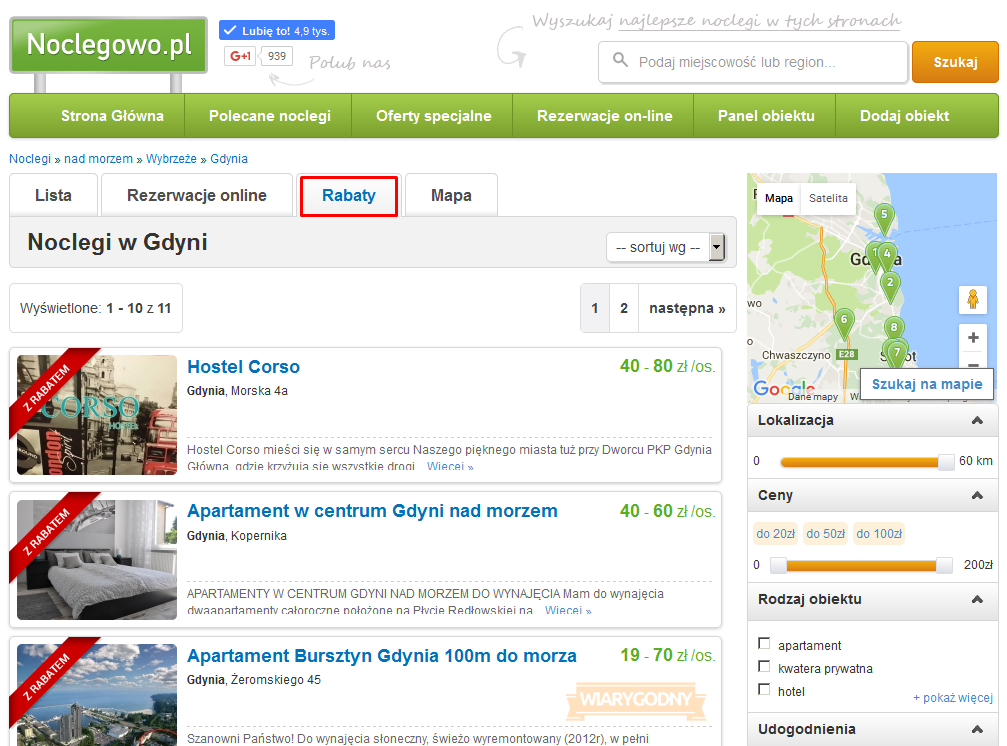
Task: Collapse the Ceny filter section
Action: [977, 496]
